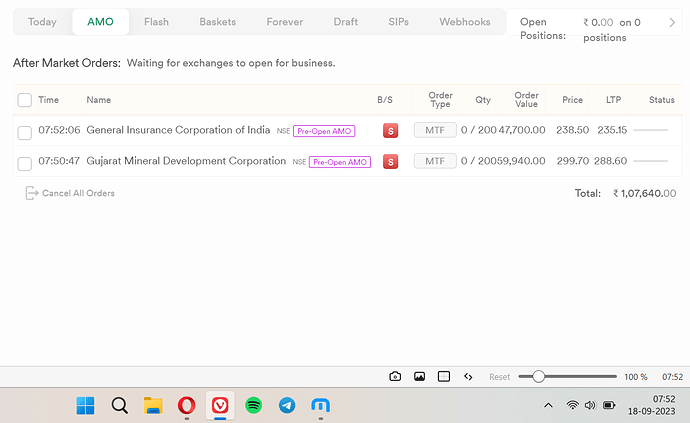Click the Price column header
Screen dimensions: 690x423
point(573,100)
